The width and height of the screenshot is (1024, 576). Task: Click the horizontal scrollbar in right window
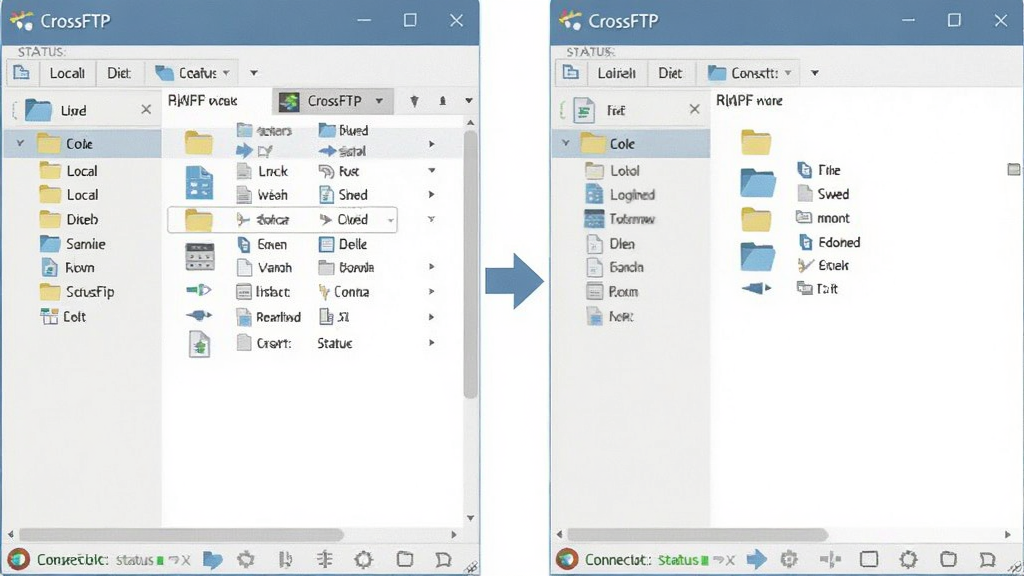(697, 534)
